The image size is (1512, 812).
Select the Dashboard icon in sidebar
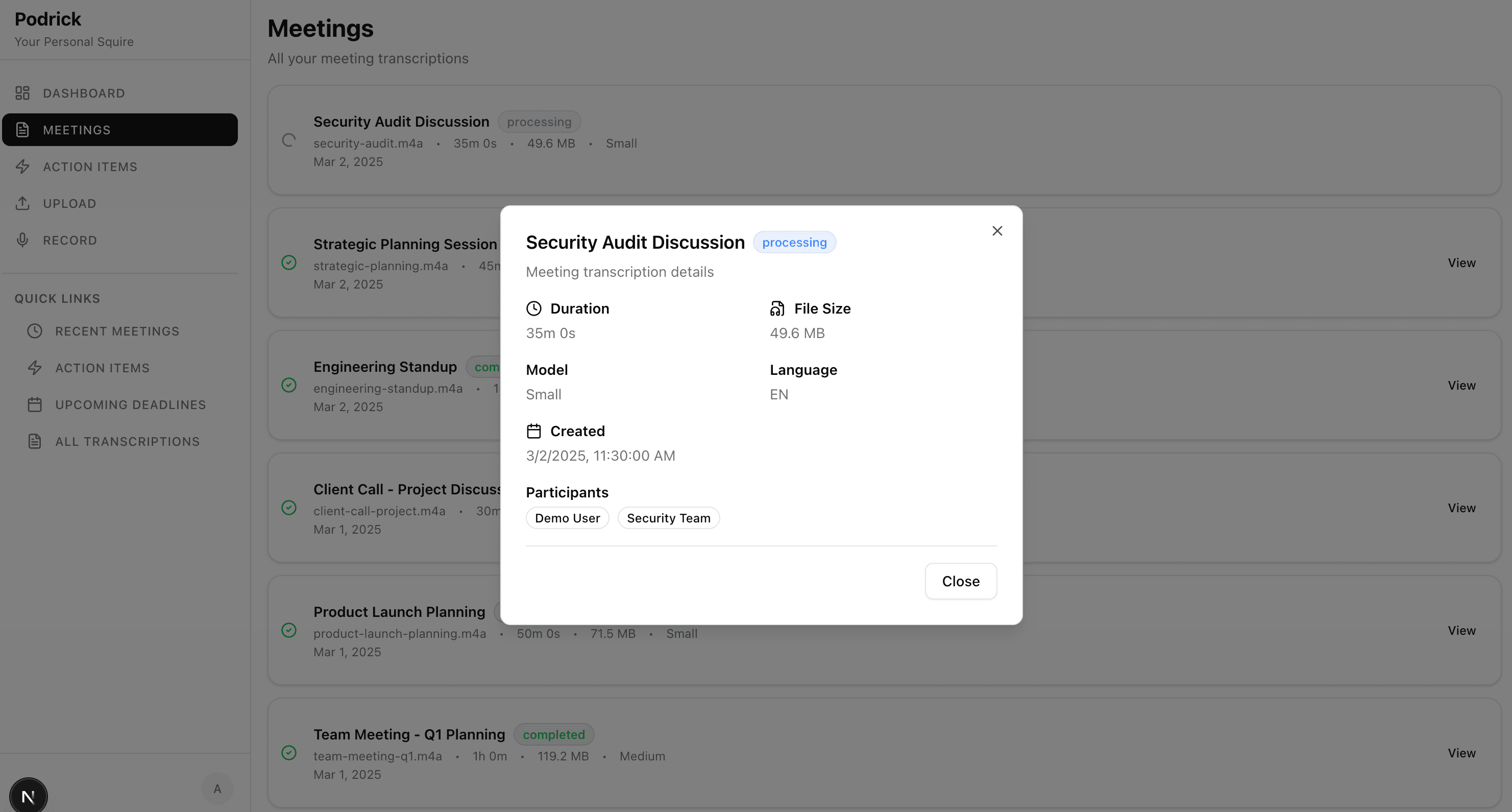click(x=22, y=93)
